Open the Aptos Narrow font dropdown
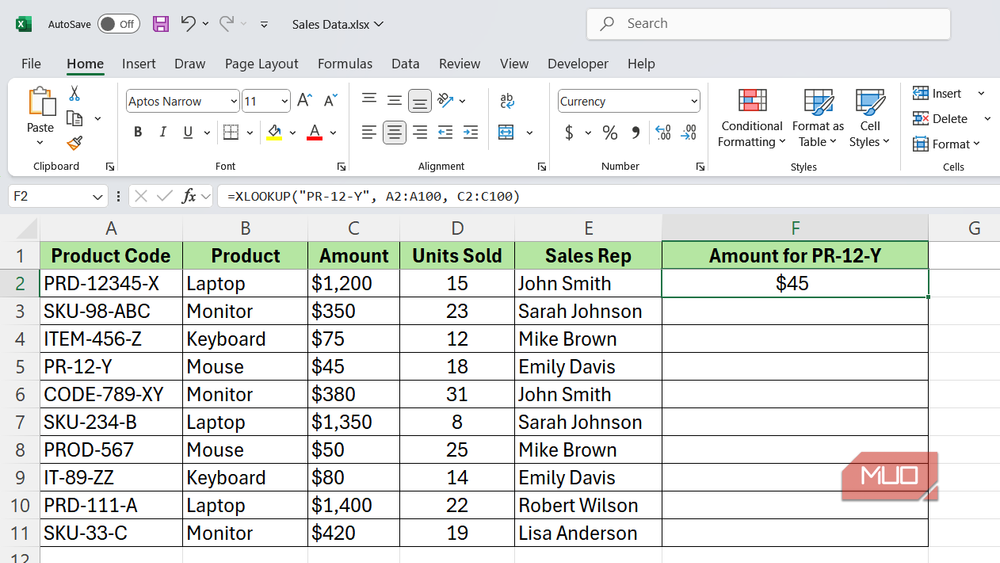Image resolution: width=1000 pixels, height=563 pixels. [x=233, y=101]
